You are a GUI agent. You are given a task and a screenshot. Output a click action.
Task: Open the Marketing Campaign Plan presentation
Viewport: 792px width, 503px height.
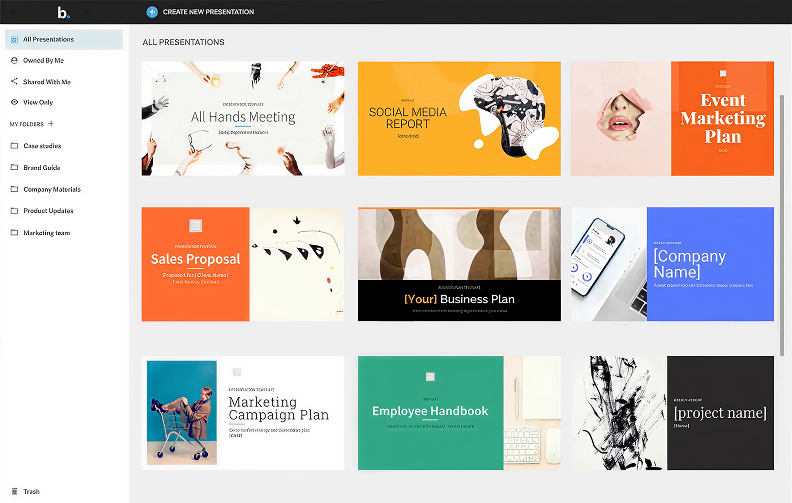[243, 413]
